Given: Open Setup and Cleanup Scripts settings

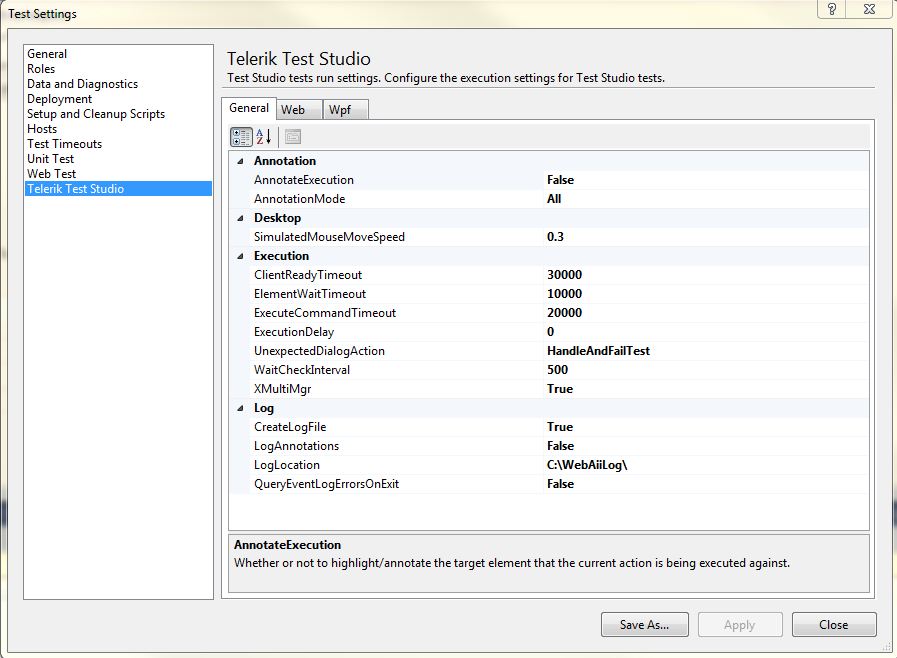Looking at the screenshot, I should (96, 114).
